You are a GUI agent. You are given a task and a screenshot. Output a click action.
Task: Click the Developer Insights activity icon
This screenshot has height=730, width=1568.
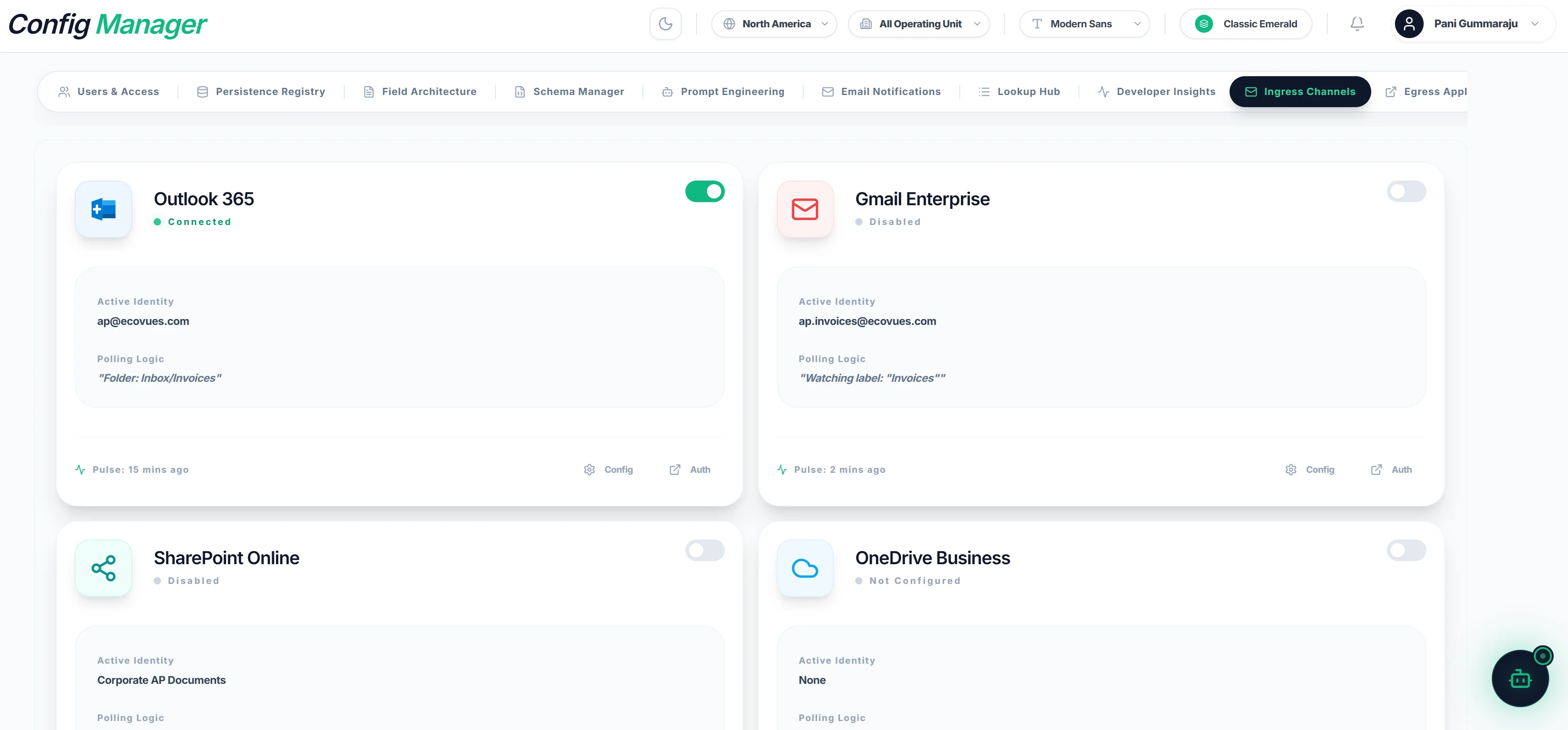click(x=1103, y=92)
